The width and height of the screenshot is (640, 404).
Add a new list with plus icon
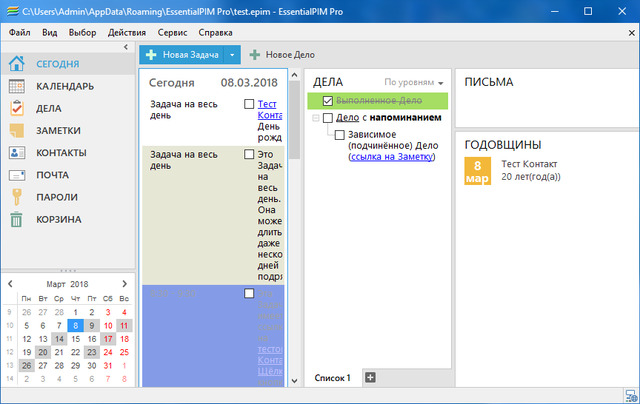(x=370, y=377)
